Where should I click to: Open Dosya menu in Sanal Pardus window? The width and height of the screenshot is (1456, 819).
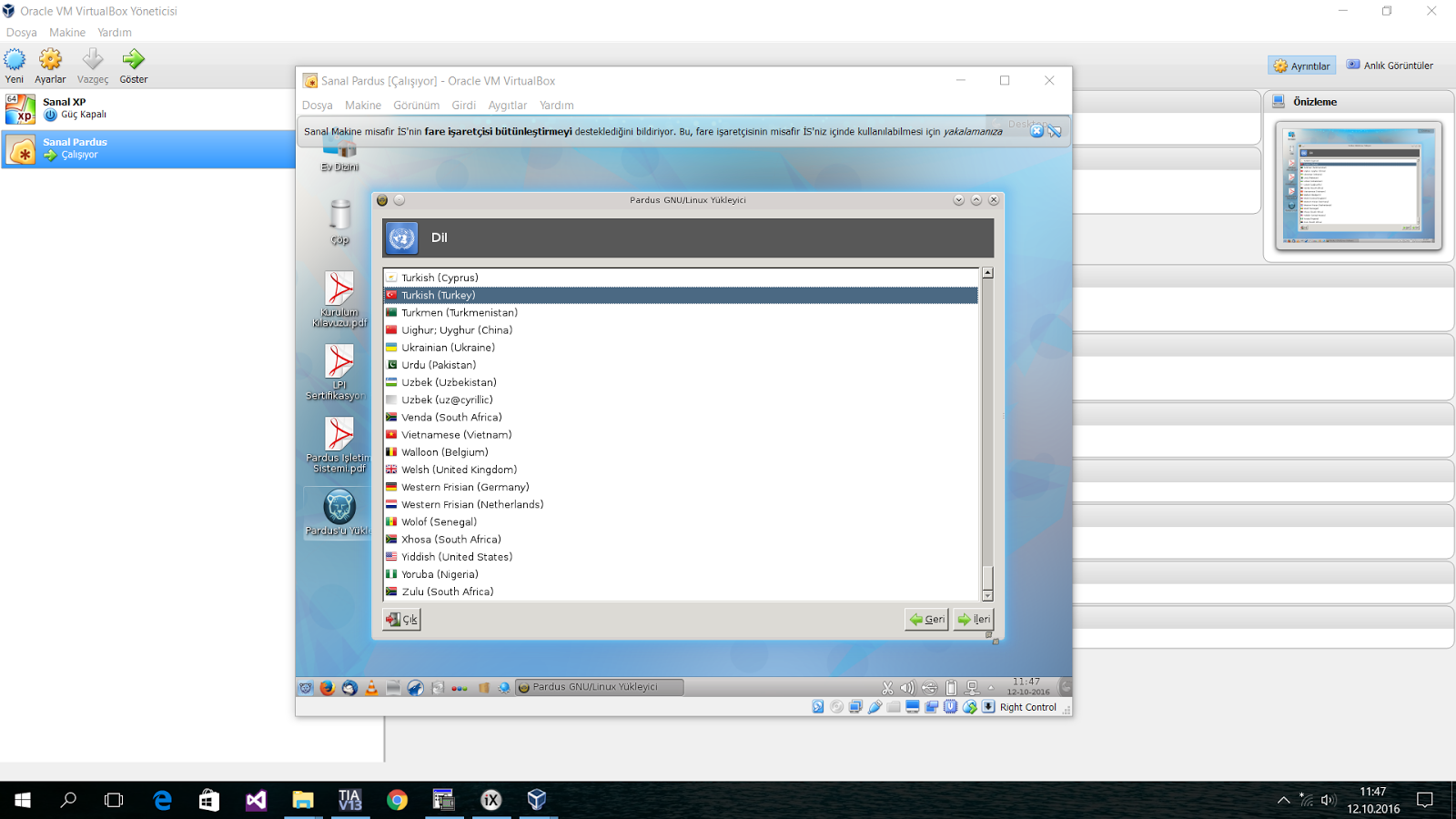point(318,106)
